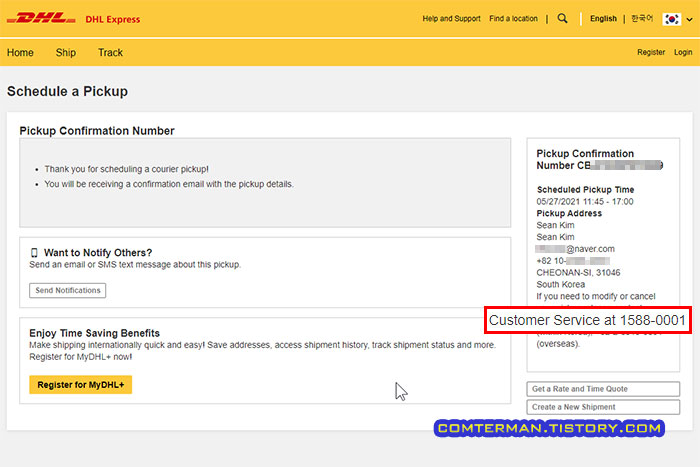Click the confirmation email notice text
The height and width of the screenshot is (467, 700).
(169, 184)
